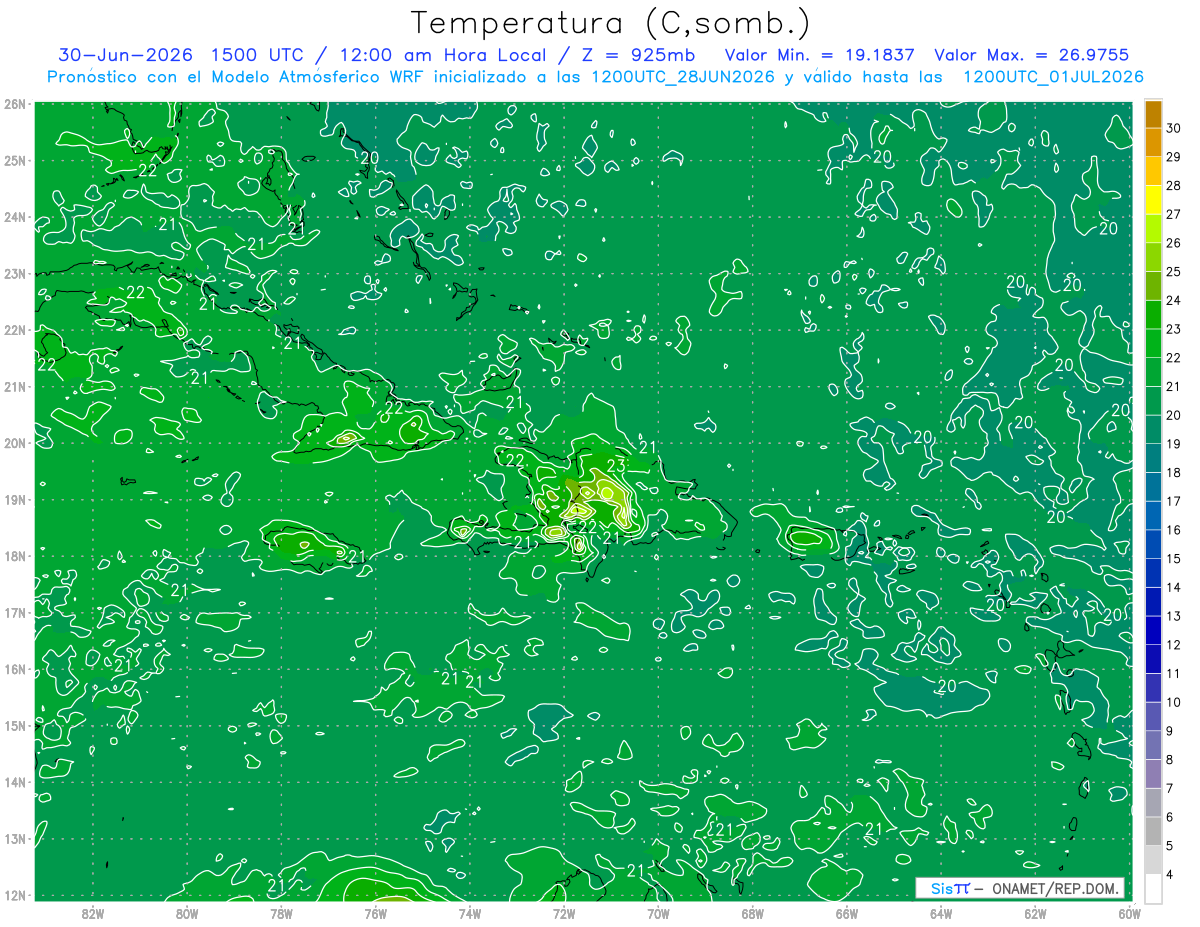The image size is (1200, 927).
Task: Click the '72W' longitude label
Action: pos(564,913)
